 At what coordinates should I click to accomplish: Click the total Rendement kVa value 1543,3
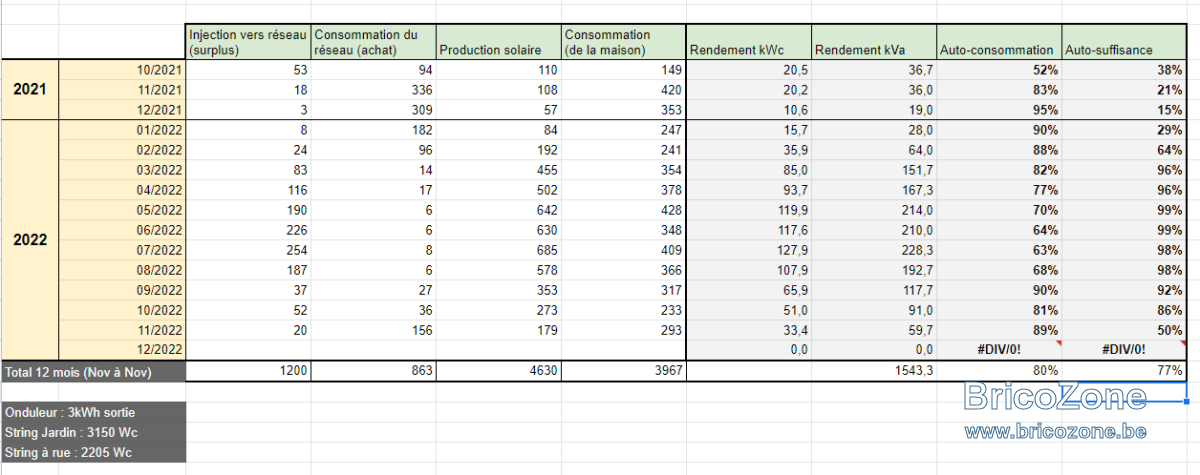874,371
